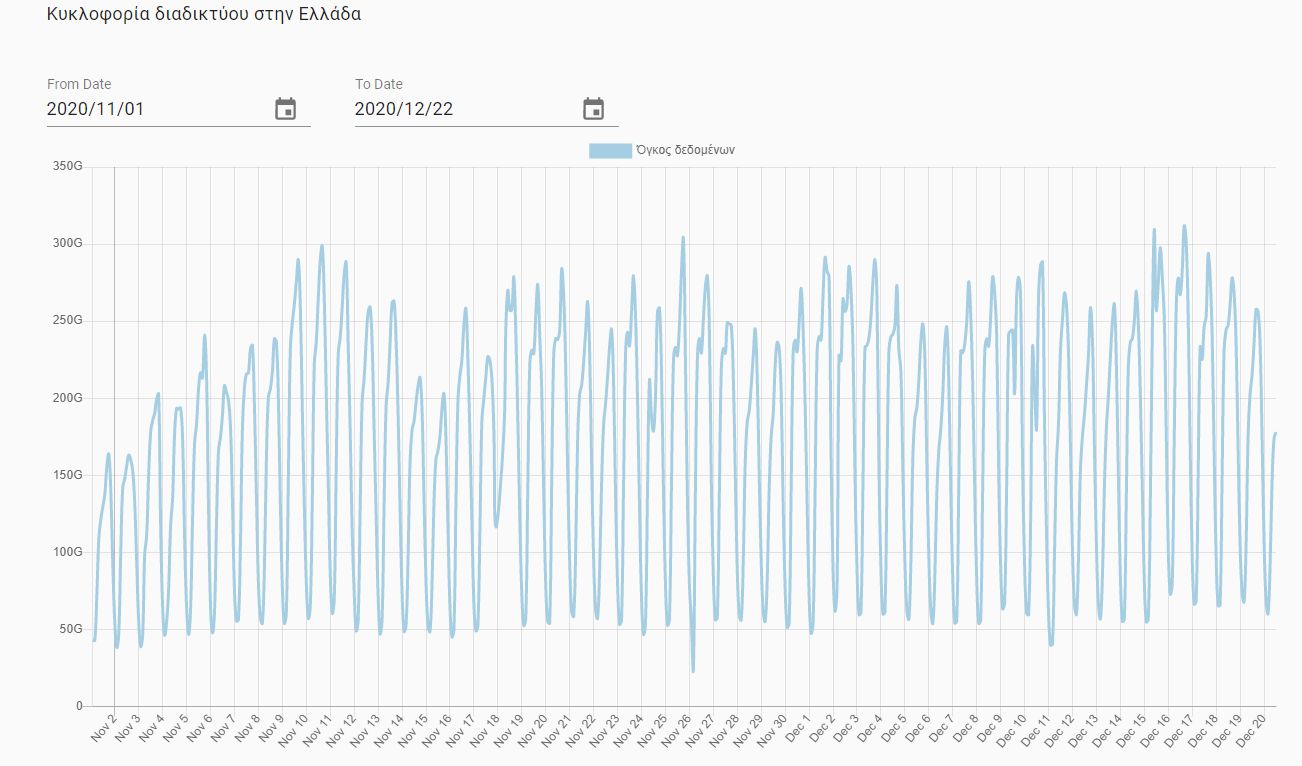Click the 100G y-axis label
Viewport: 1302px width, 766px height.
tap(66, 551)
